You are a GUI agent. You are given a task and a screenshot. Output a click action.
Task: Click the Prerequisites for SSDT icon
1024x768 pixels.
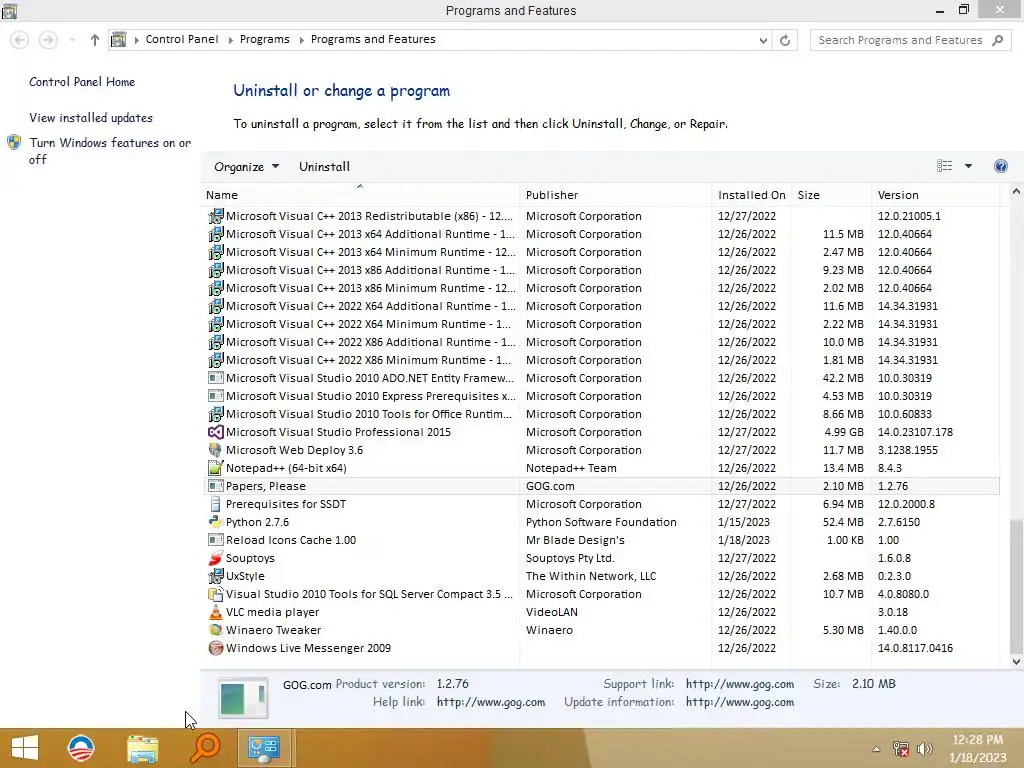pyautogui.click(x=216, y=504)
